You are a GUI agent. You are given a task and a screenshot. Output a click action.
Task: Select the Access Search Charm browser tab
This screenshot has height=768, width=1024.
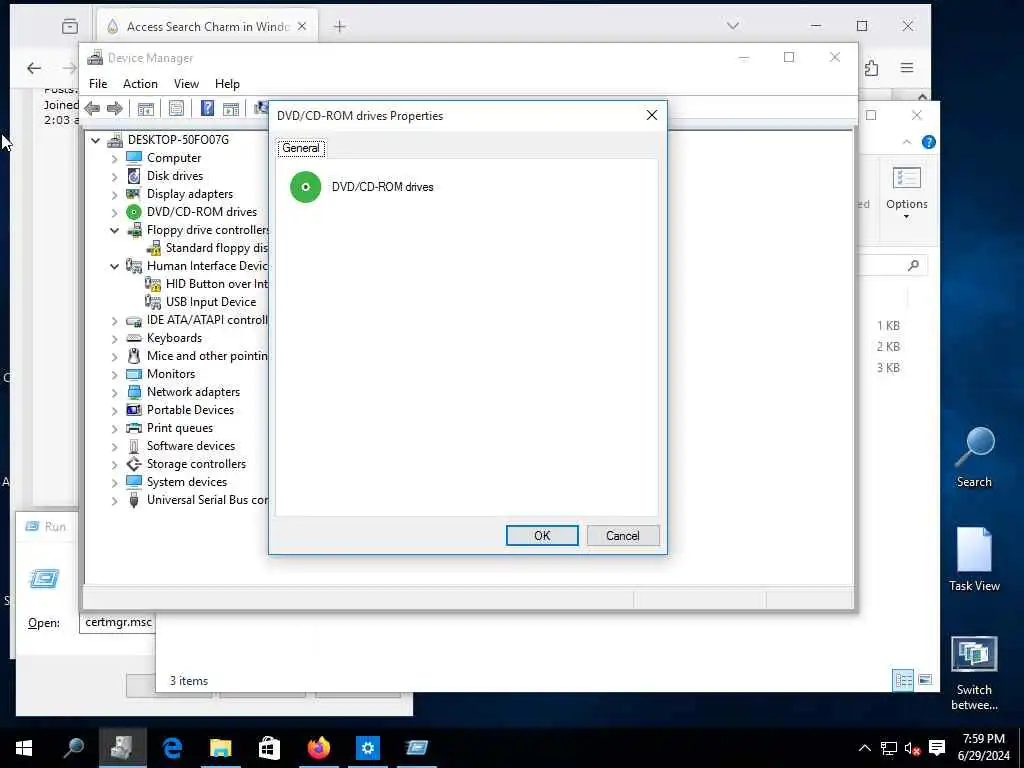pos(207,27)
